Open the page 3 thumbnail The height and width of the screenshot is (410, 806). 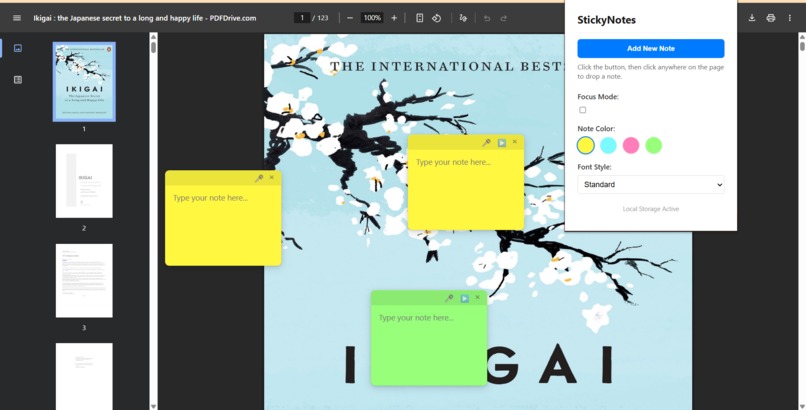pos(84,281)
